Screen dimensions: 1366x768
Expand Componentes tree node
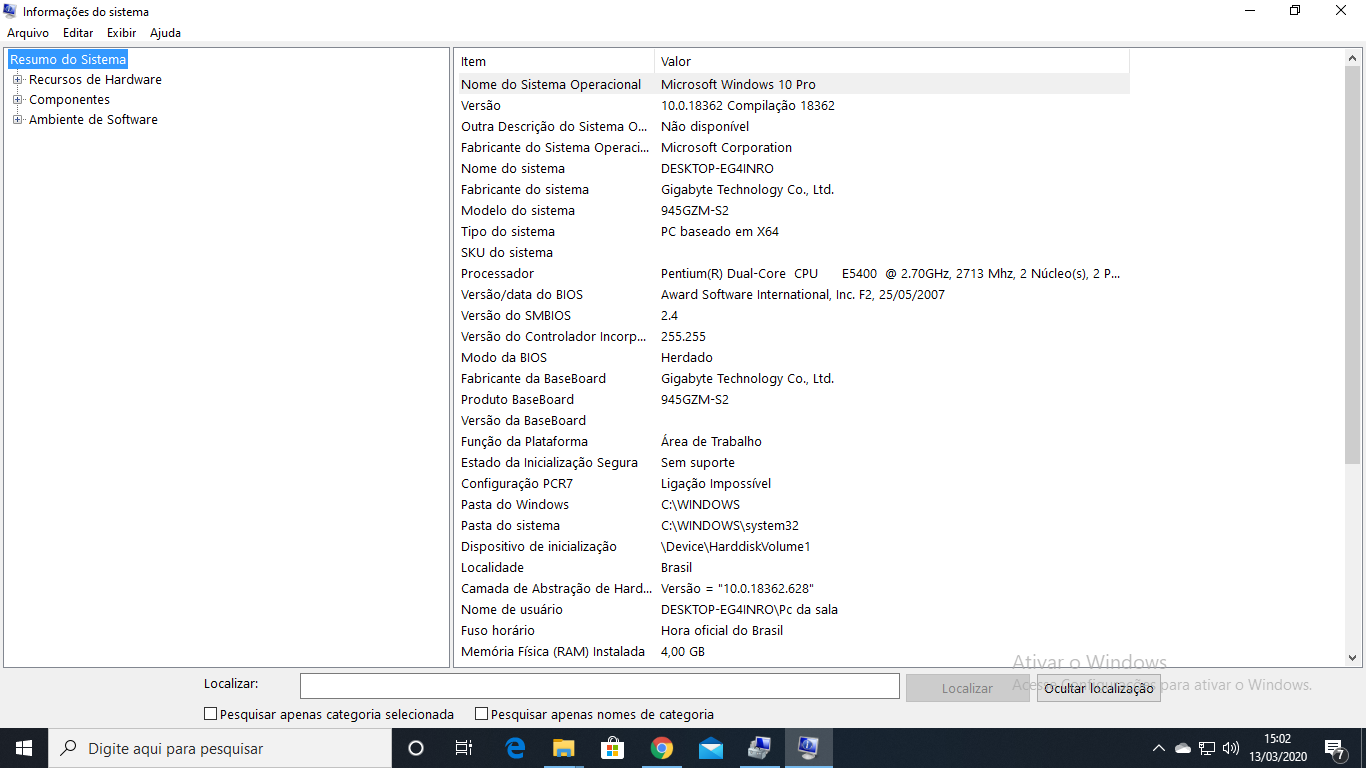[17, 99]
